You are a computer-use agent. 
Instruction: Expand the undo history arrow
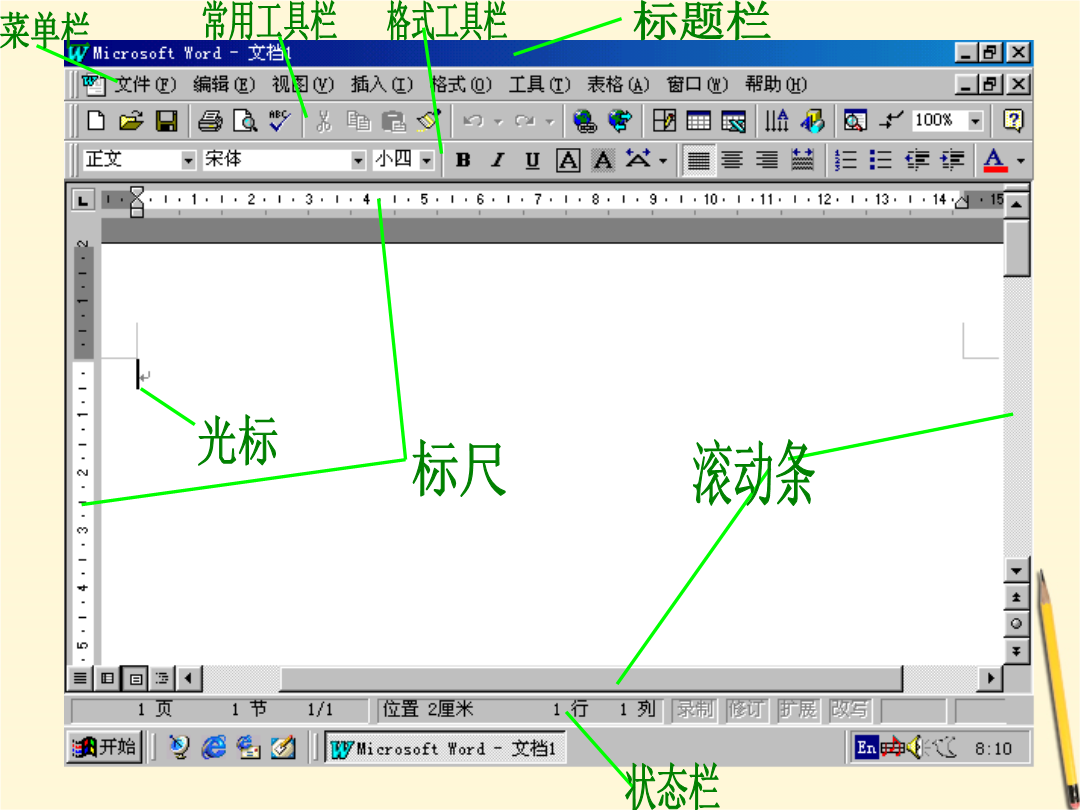click(499, 122)
